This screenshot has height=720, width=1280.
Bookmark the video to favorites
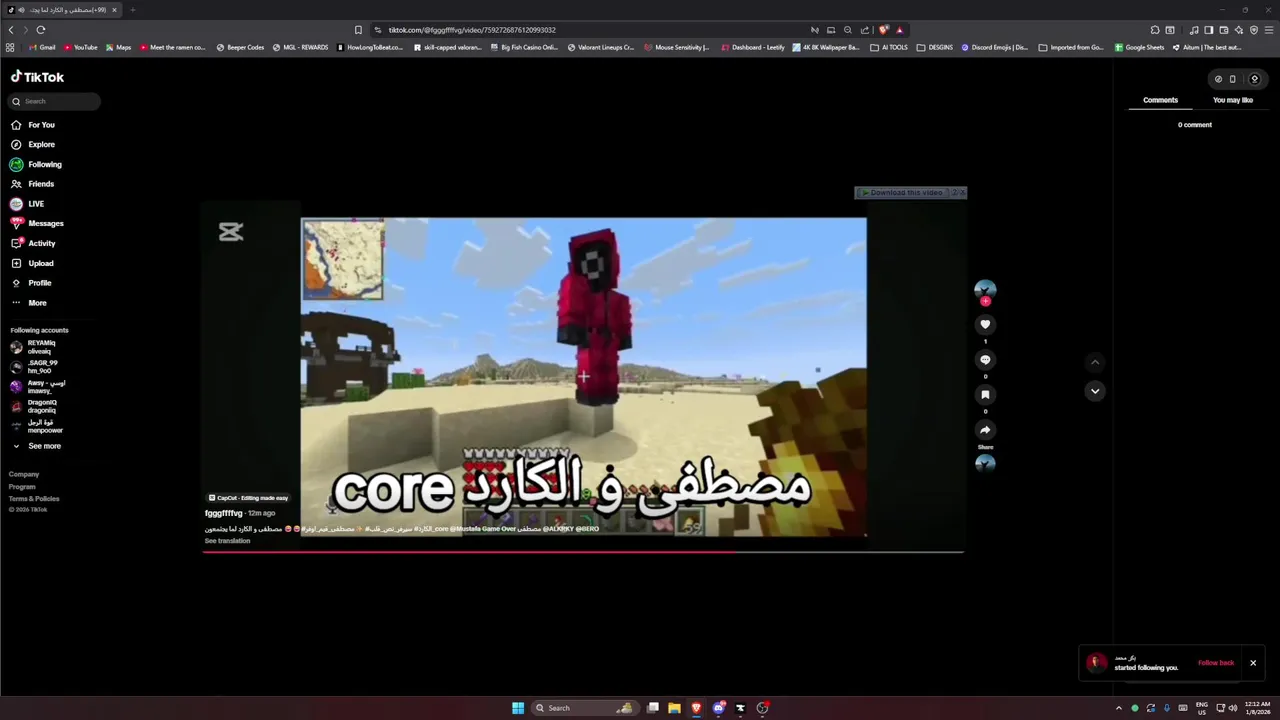point(985,395)
